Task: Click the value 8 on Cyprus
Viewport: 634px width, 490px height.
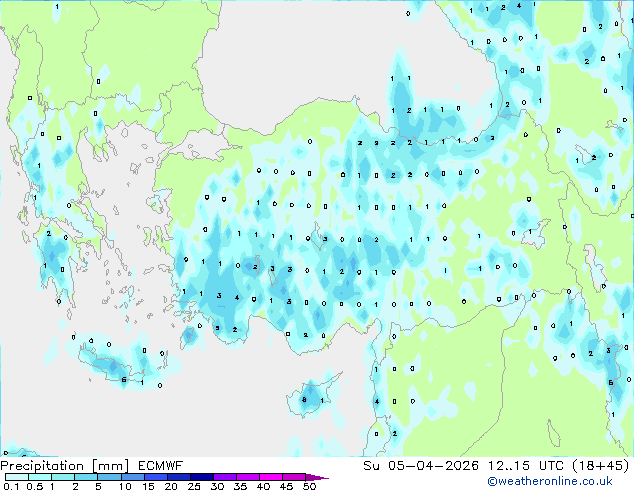Action: pos(304,400)
